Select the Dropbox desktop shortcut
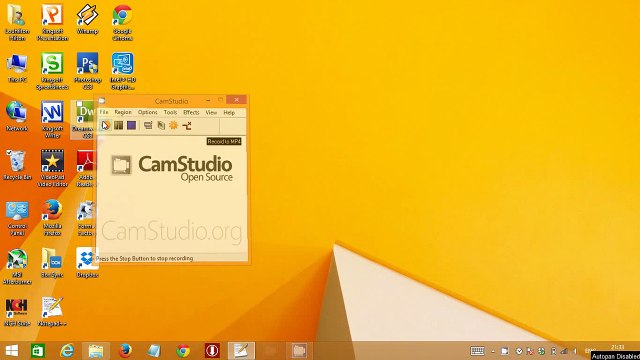Screen dimensions: 640x360 (87, 263)
